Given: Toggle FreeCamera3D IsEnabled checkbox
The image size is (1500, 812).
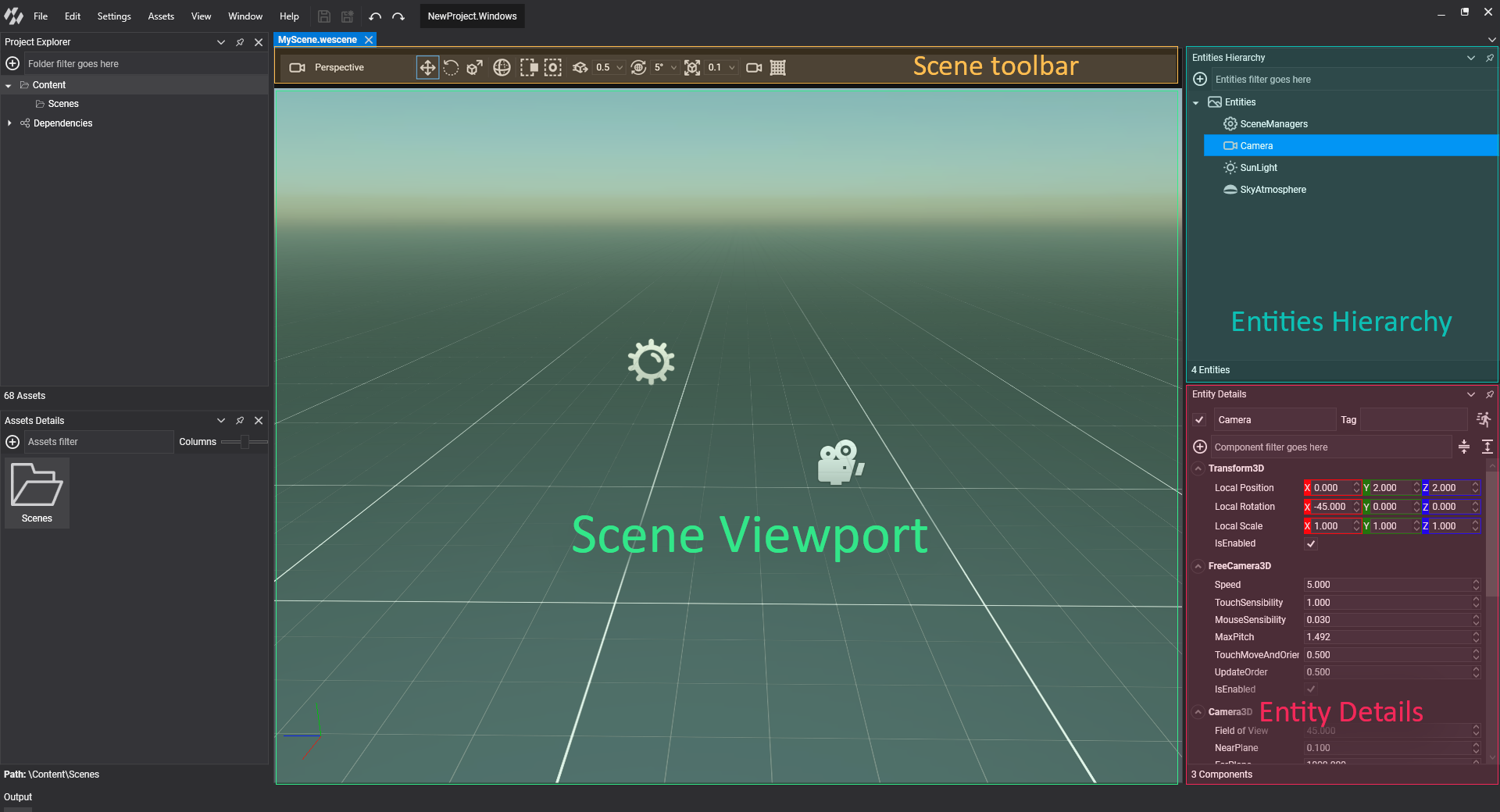Looking at the screenshot, I should (x=1311, y=689).
